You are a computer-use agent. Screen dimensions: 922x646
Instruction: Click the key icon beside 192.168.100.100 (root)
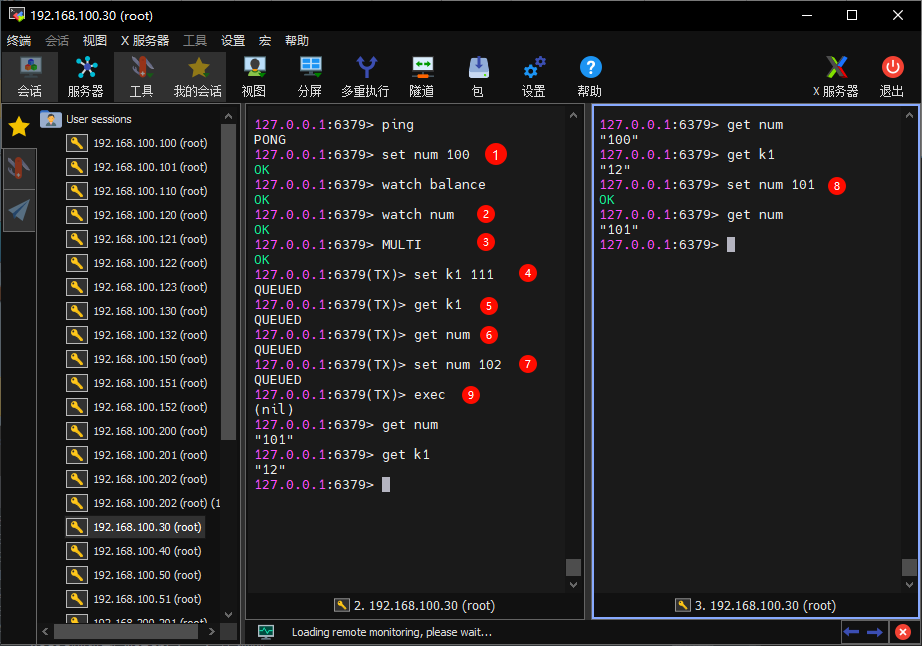(77, 143)
